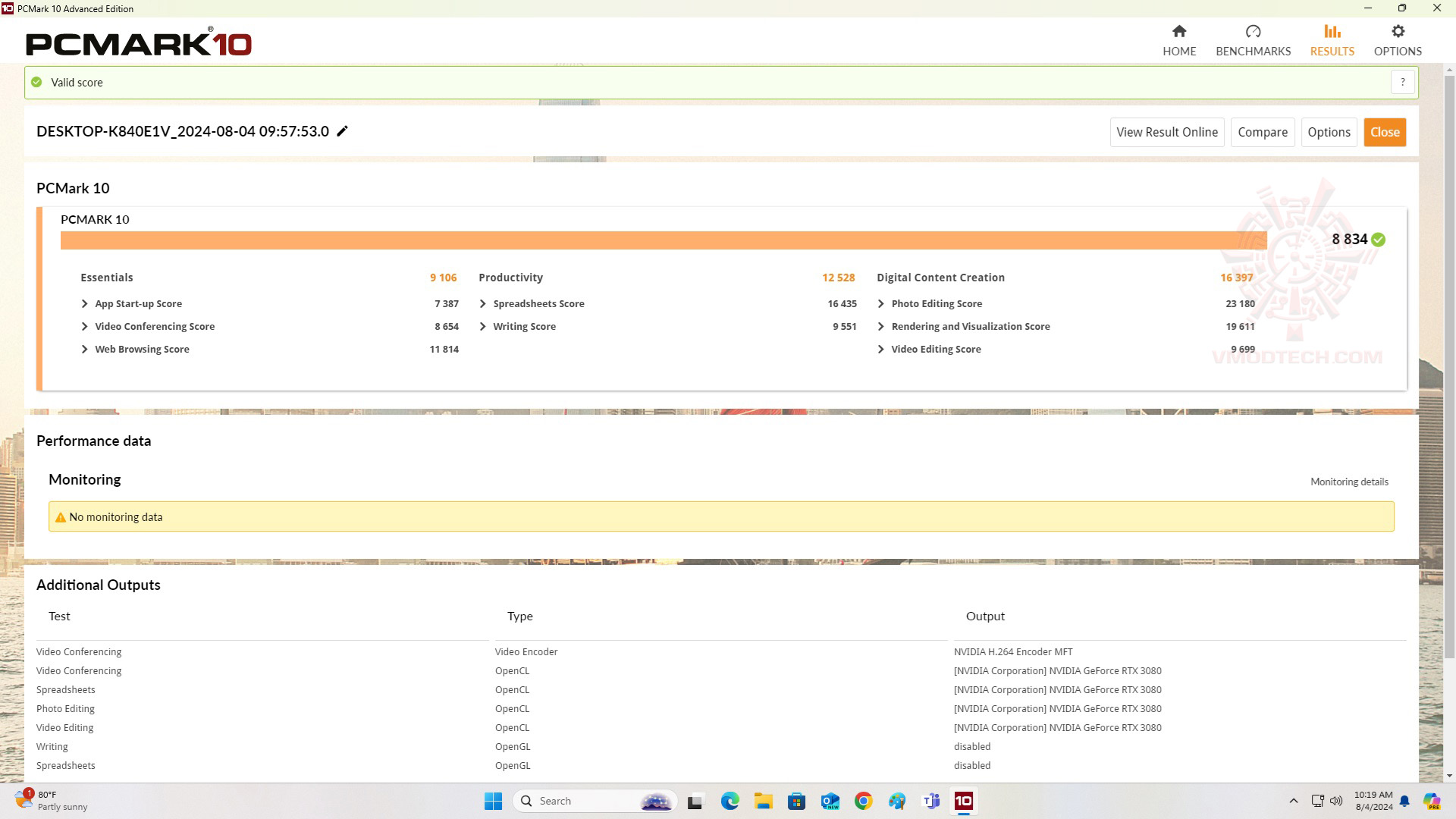The width and height of the screenshot is (1456, 819).
Task: Click the Compare button
Action: pos(1263,131)
